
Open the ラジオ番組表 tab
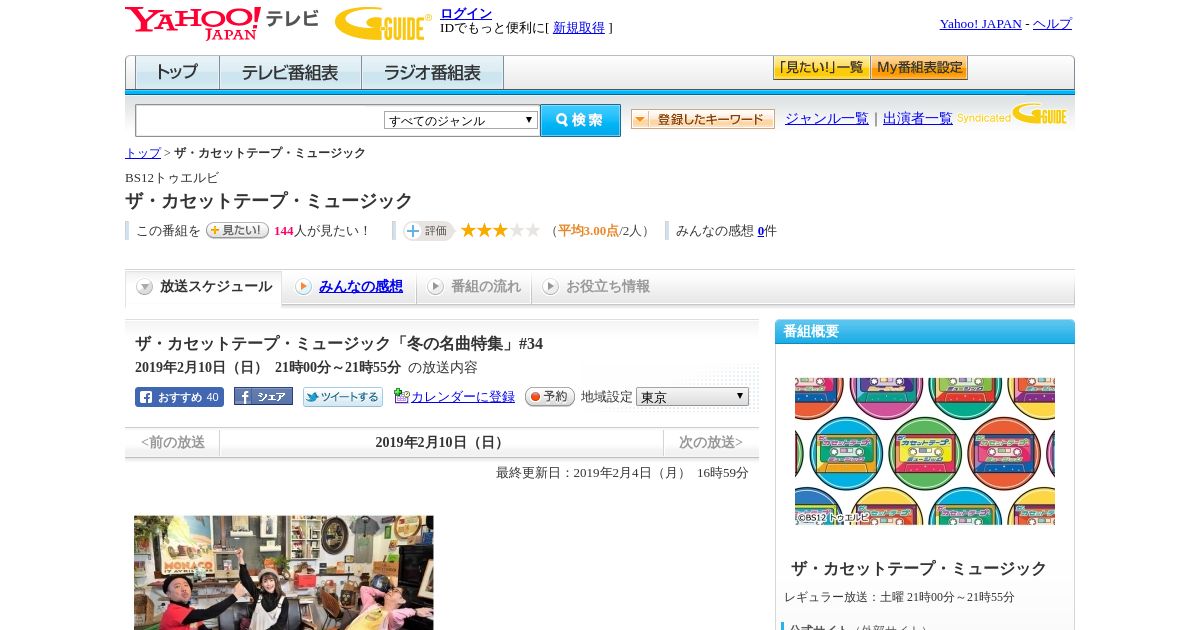point(432,73)
